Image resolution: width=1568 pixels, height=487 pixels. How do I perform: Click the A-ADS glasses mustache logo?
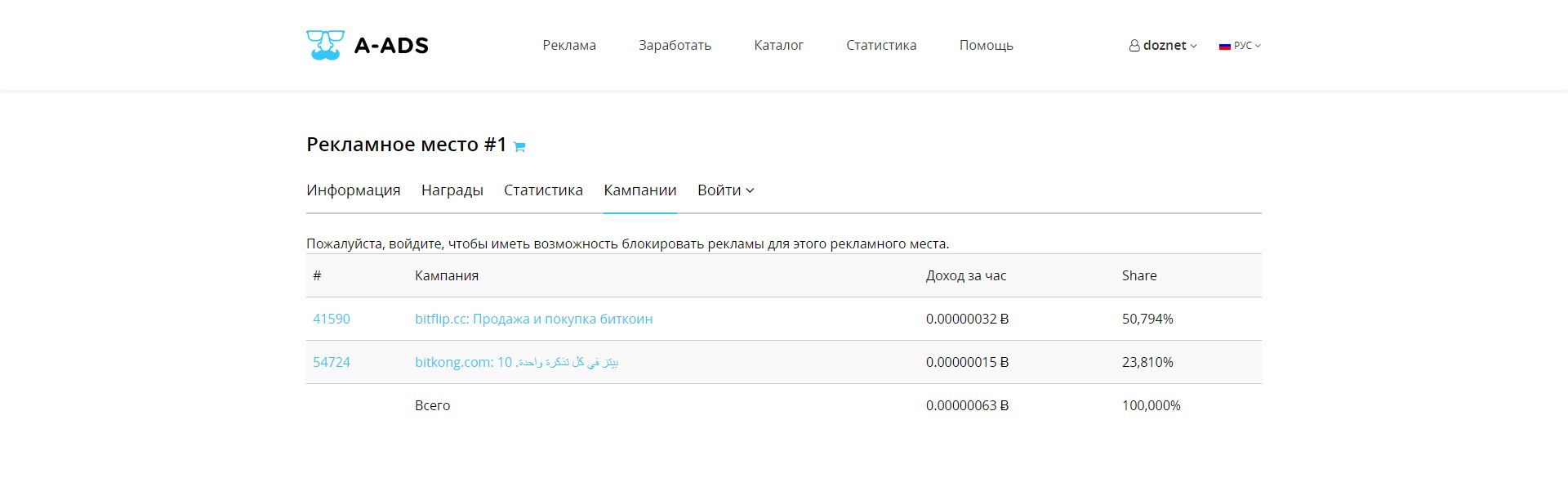click(x=325, y=45)
